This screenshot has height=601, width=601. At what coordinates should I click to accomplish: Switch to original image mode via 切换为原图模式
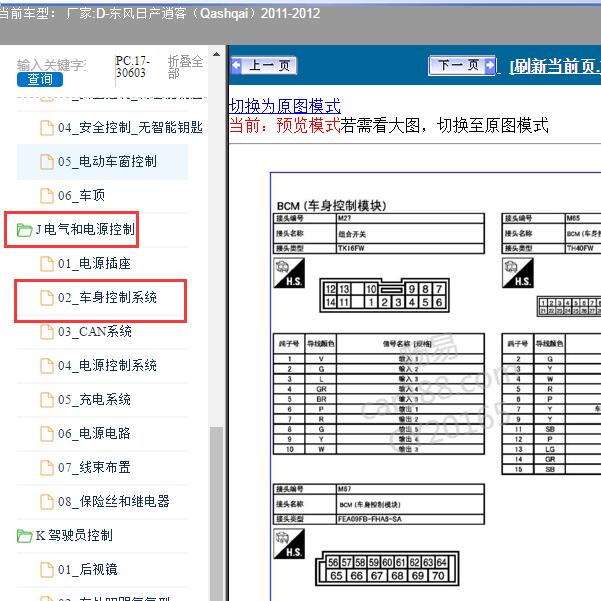click(x=284, y=106)
